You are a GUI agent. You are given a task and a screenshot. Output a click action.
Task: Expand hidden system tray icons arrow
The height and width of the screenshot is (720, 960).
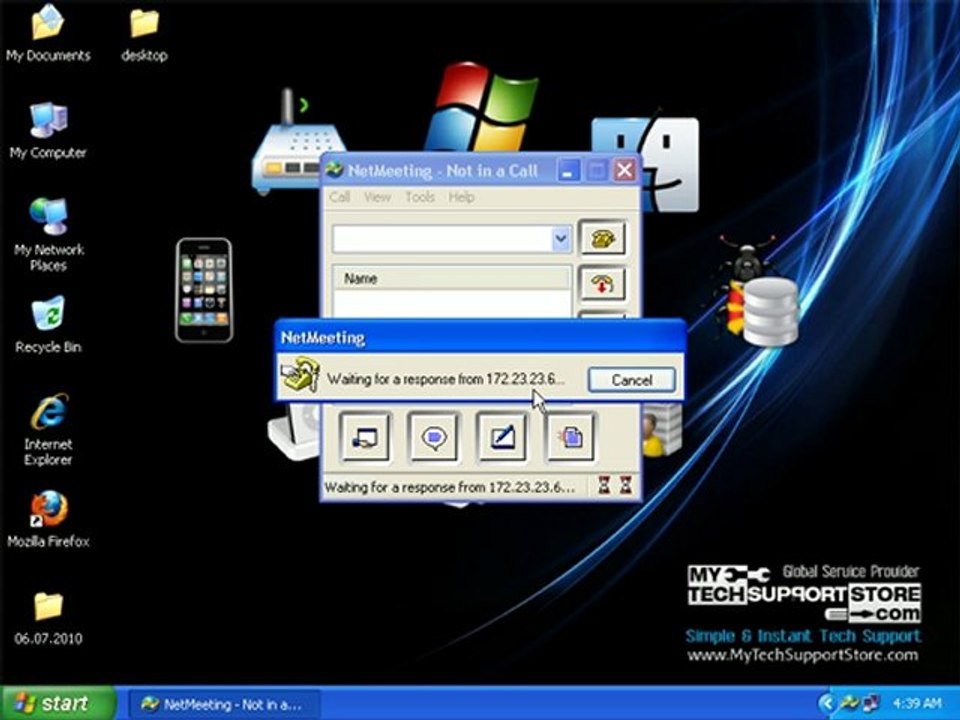(x=827, y=703)
